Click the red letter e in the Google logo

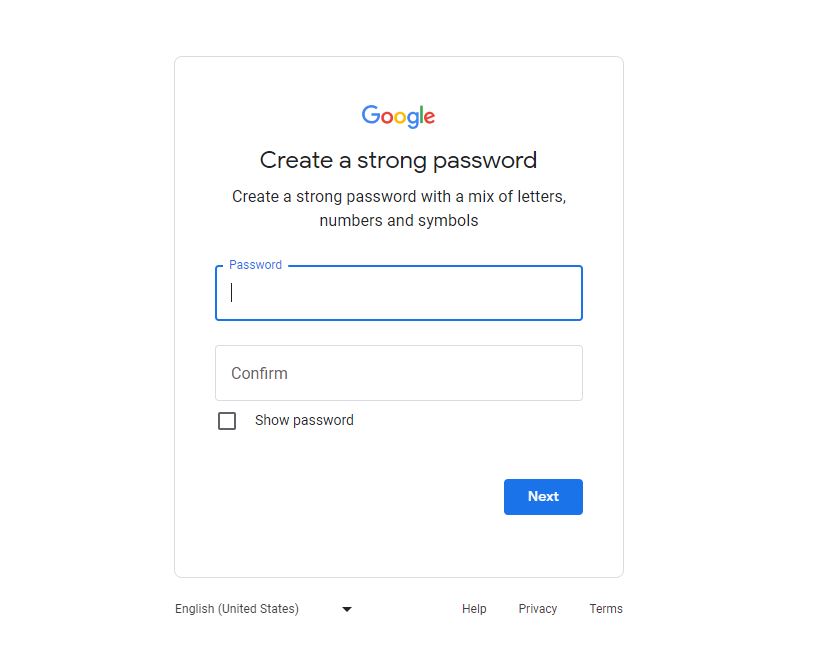click(x=429, y=117)
